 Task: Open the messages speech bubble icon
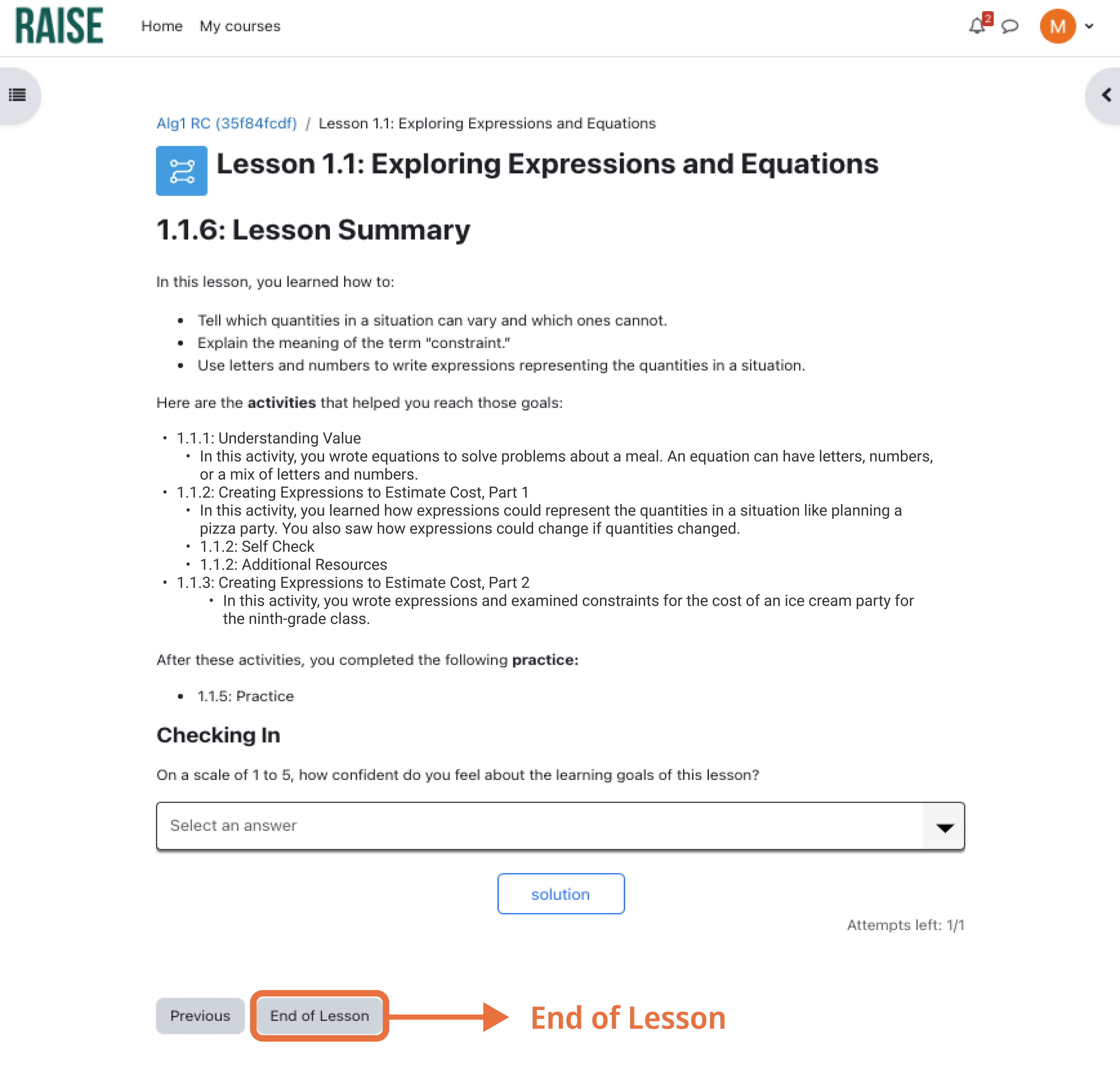pos(1010,26)
